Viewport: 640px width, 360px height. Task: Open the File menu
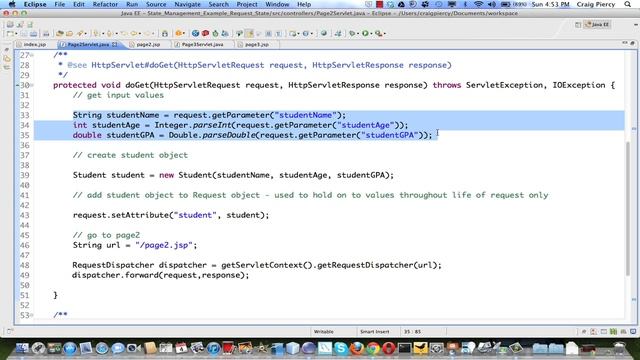(60, 4)
